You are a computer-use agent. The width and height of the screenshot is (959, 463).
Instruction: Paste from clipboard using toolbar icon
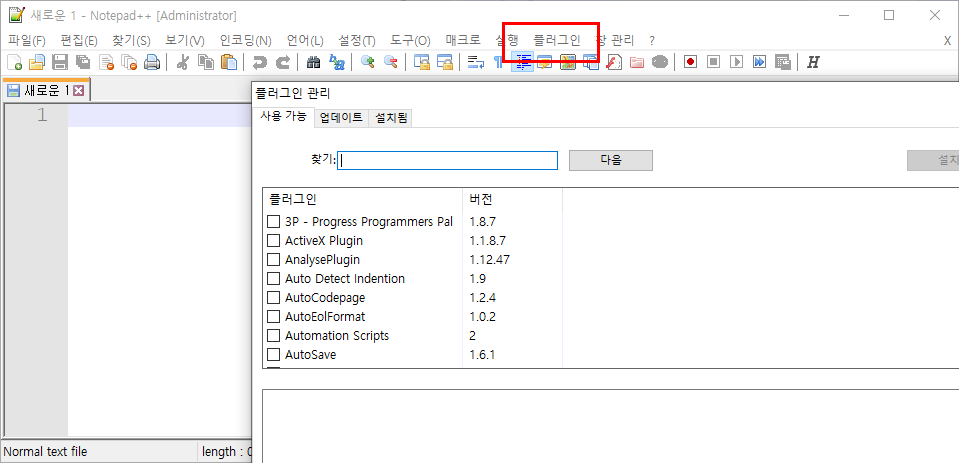coord(228,62)
